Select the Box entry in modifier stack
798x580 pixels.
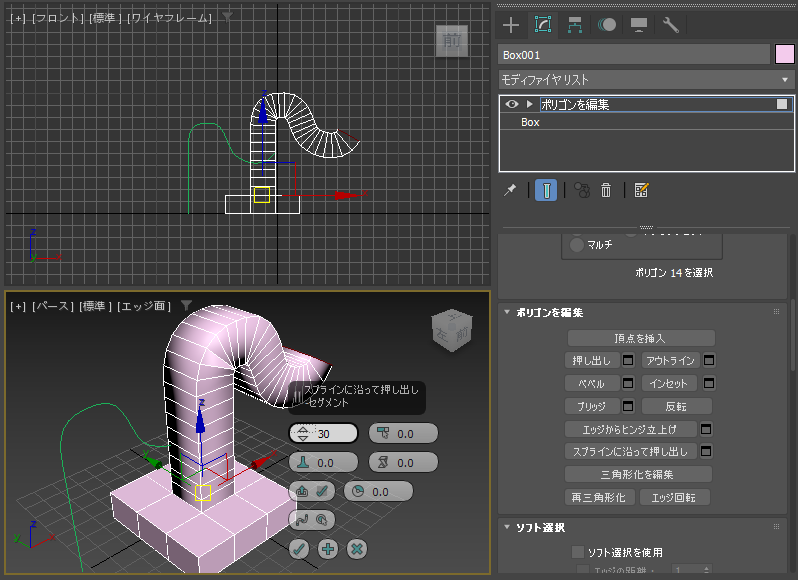coord(646,122)
